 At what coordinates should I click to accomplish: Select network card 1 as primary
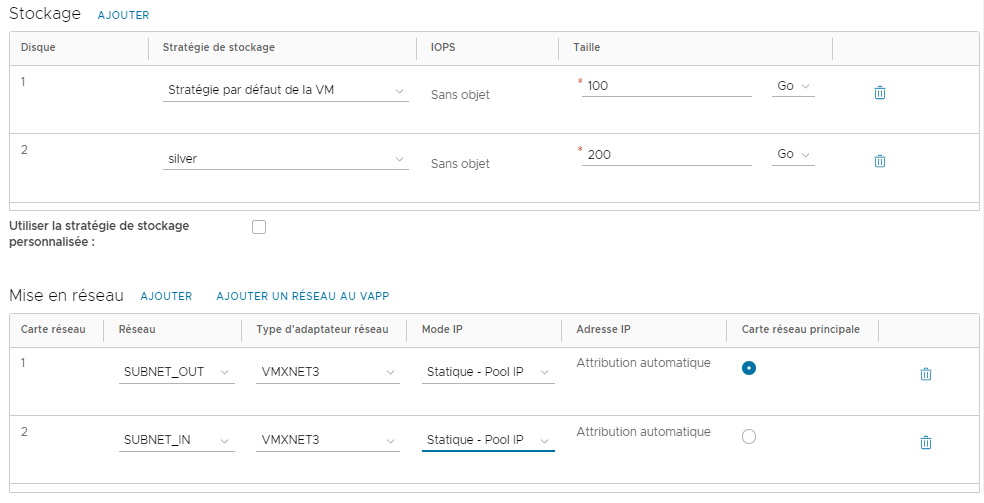749,368
